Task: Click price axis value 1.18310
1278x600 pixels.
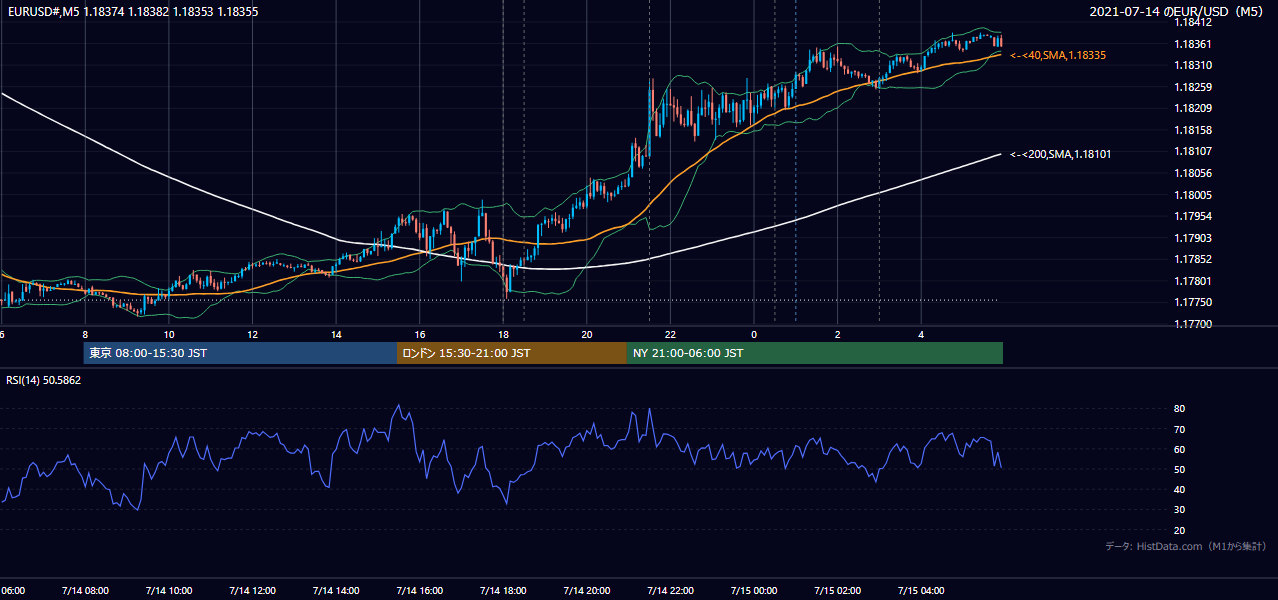Action: 1192,65
